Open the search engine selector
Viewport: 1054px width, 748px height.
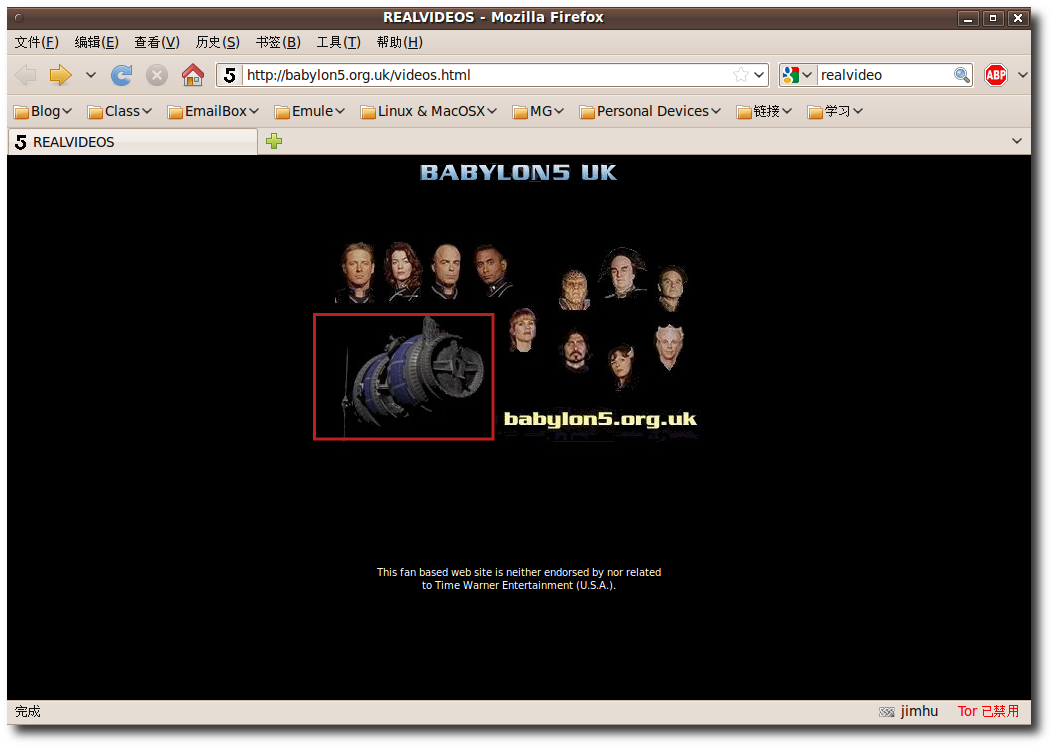(798, 75)
